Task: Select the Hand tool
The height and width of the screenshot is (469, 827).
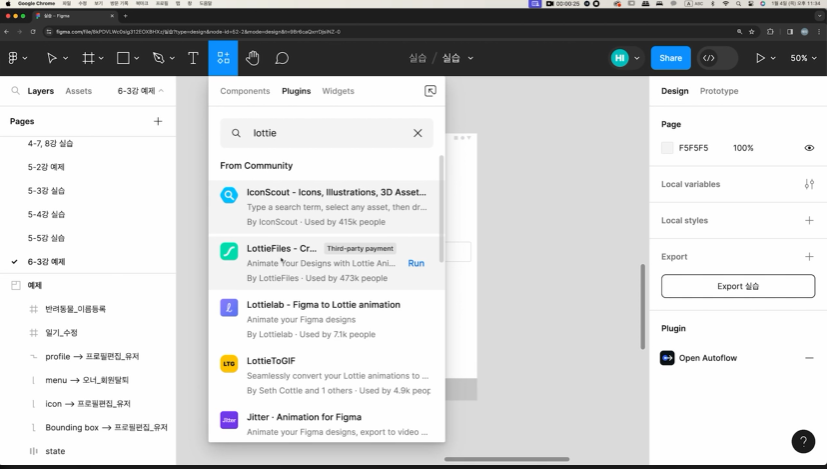Action: (253, 58)
